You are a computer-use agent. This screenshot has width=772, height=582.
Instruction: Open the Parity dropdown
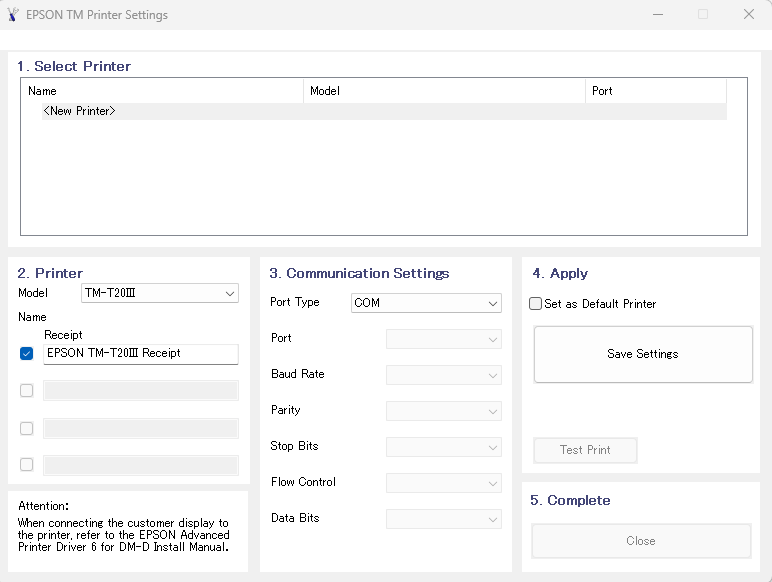coord(444,411)
